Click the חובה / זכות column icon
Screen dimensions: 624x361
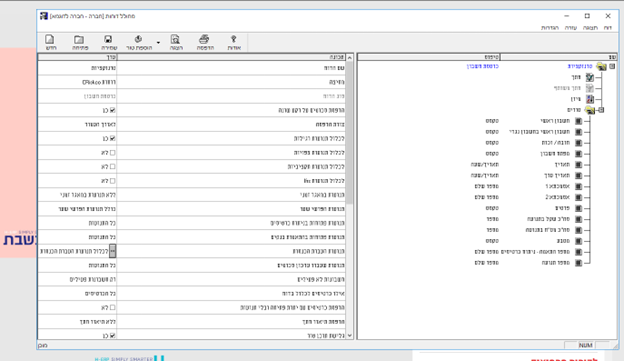coord(578,142)
